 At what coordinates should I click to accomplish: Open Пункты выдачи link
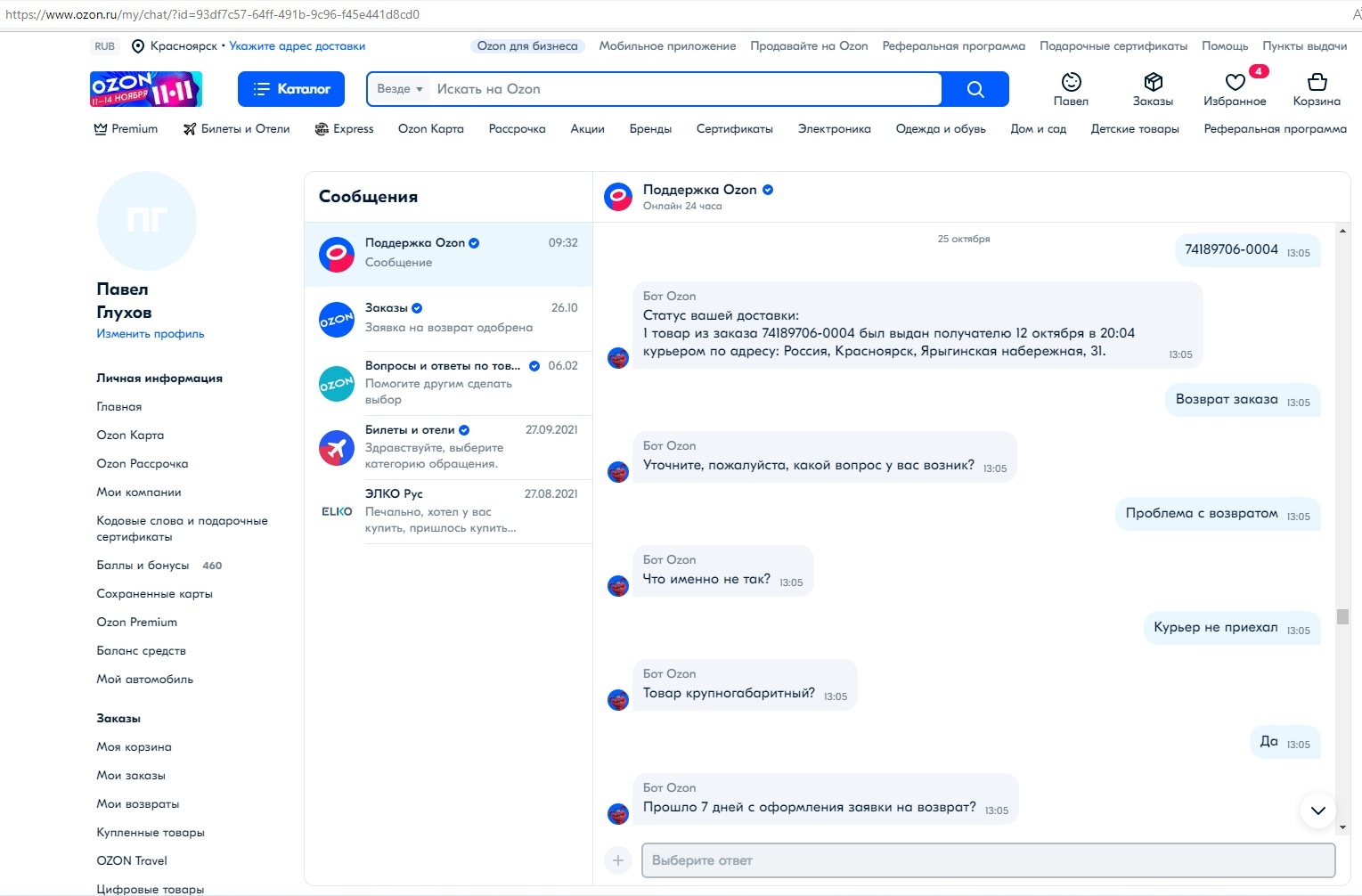pos(1304,46)
